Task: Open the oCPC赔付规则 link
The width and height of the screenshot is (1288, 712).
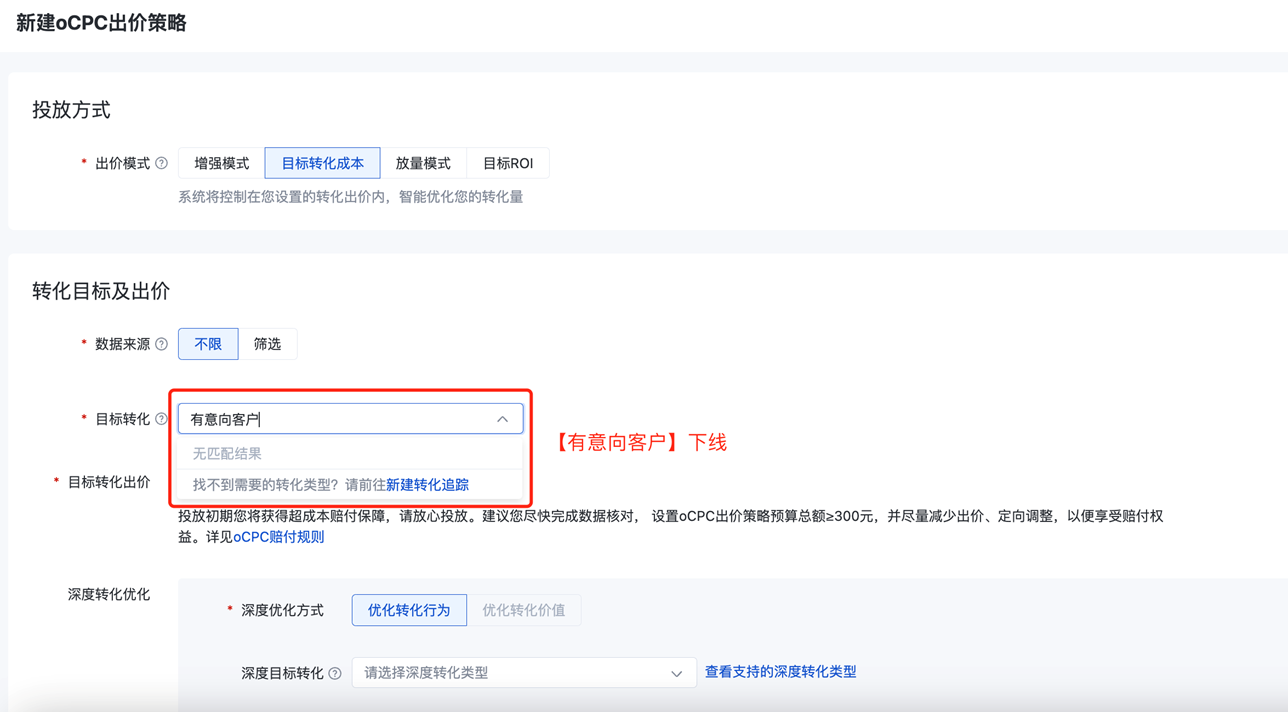Action: point(279,537)
